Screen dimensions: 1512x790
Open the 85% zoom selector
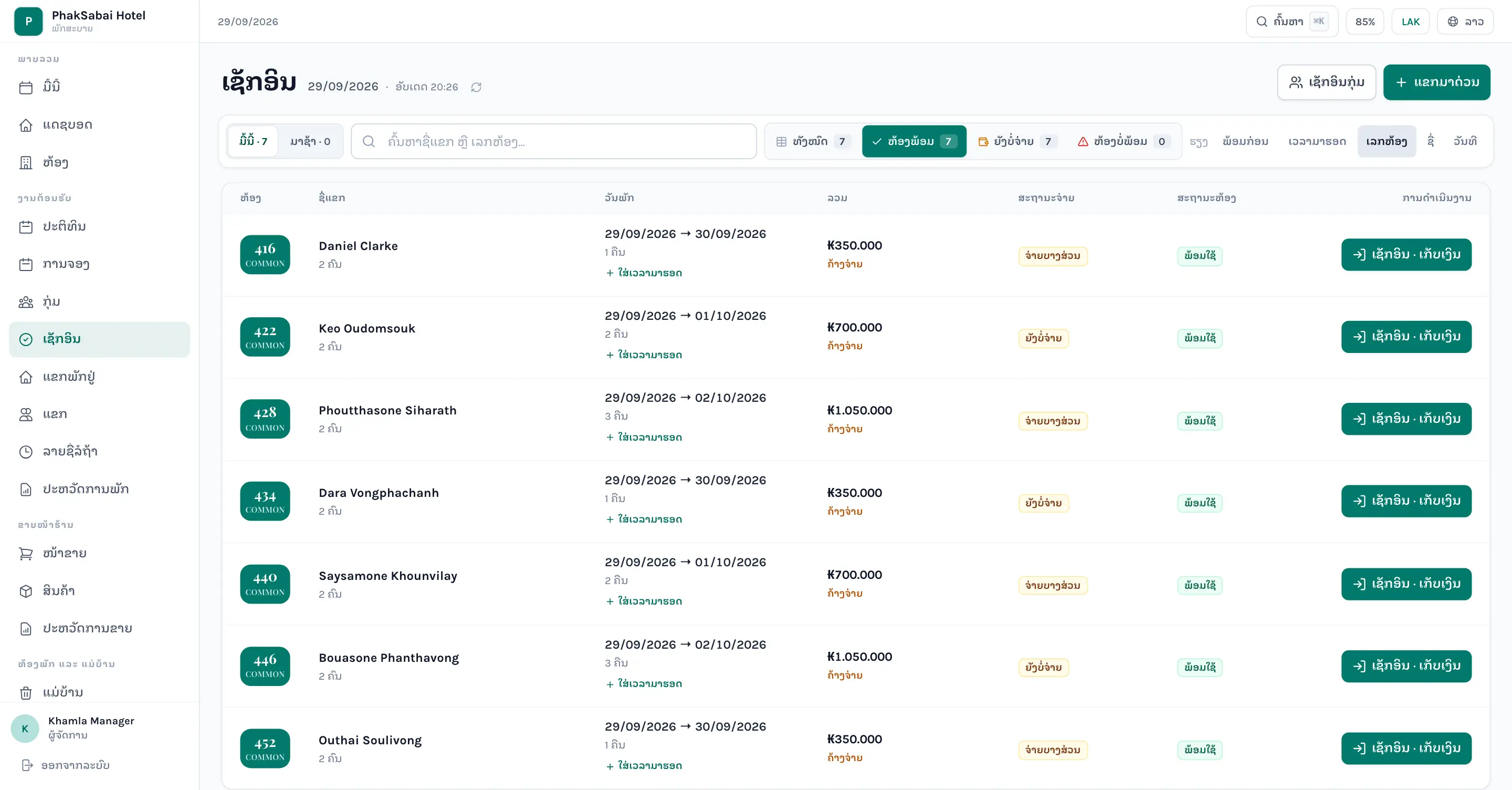pos(1364,22)
